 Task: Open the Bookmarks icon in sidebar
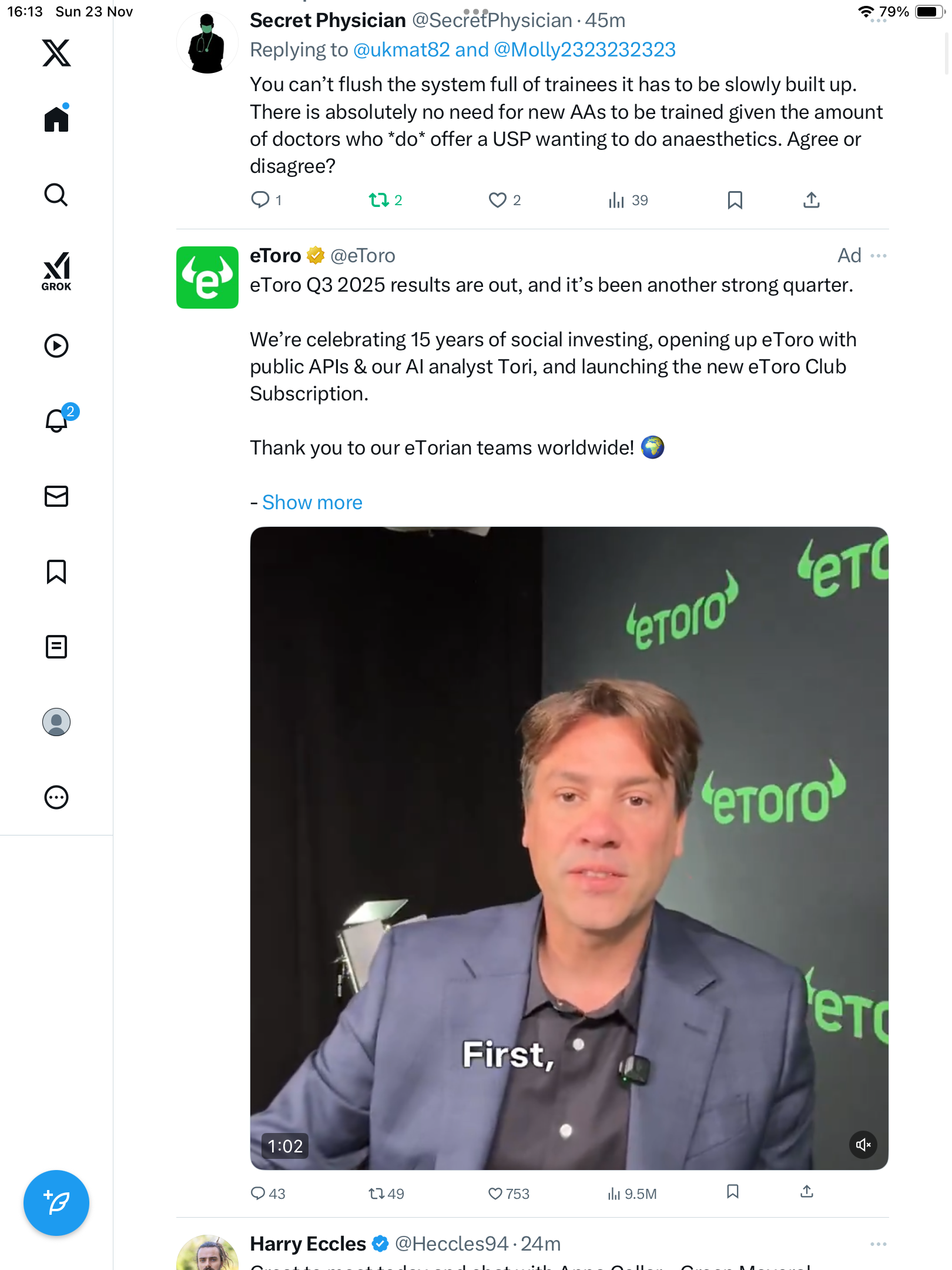click(x=56, y=571)
